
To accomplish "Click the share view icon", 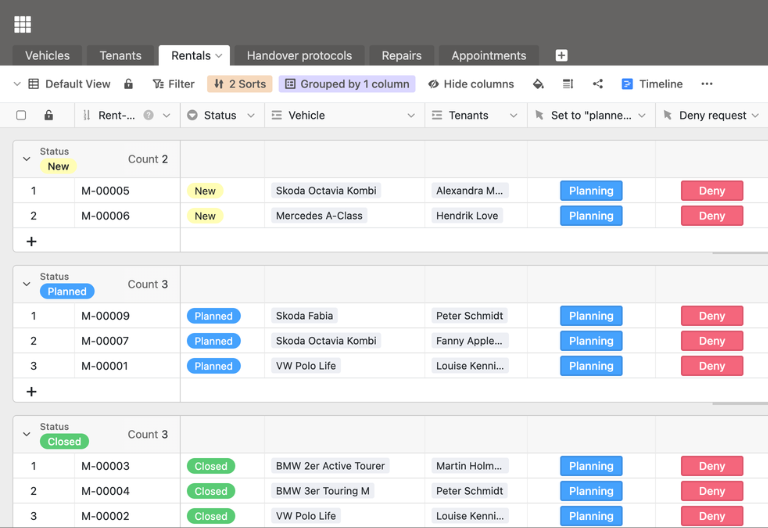I will [598, 84].
